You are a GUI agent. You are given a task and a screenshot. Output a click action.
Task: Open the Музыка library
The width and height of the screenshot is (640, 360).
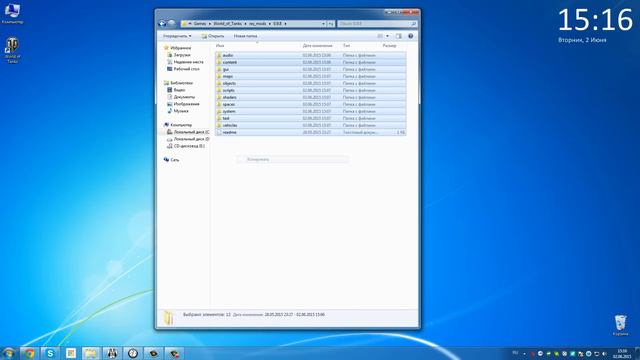pos(178,111)
